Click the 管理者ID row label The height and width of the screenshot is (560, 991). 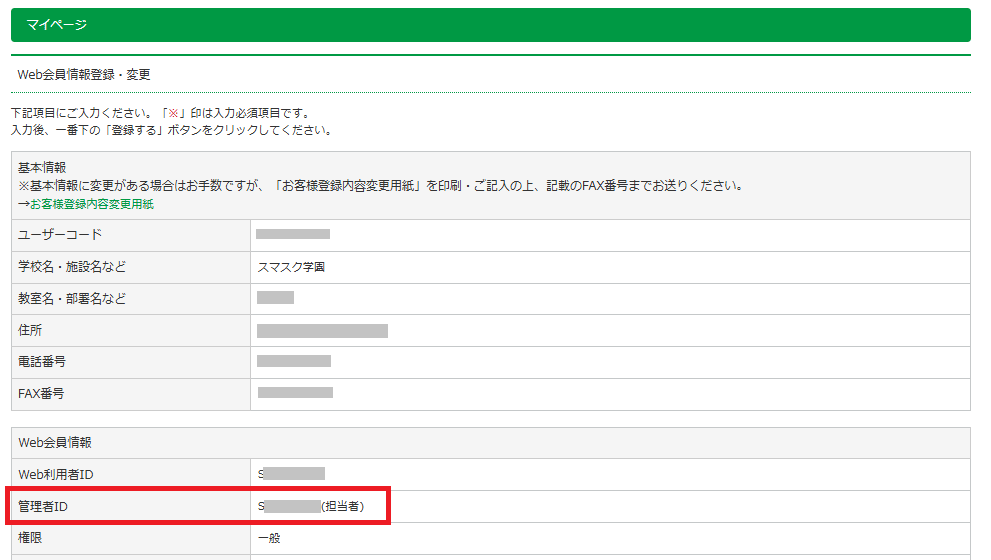43,507
